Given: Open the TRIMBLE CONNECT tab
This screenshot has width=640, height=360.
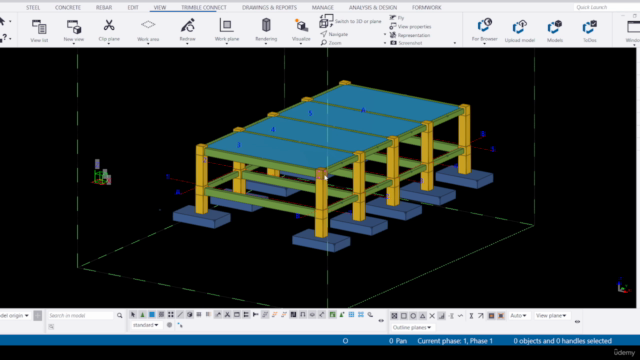Looking at the screenshot, I should click(x=204, y=7).
